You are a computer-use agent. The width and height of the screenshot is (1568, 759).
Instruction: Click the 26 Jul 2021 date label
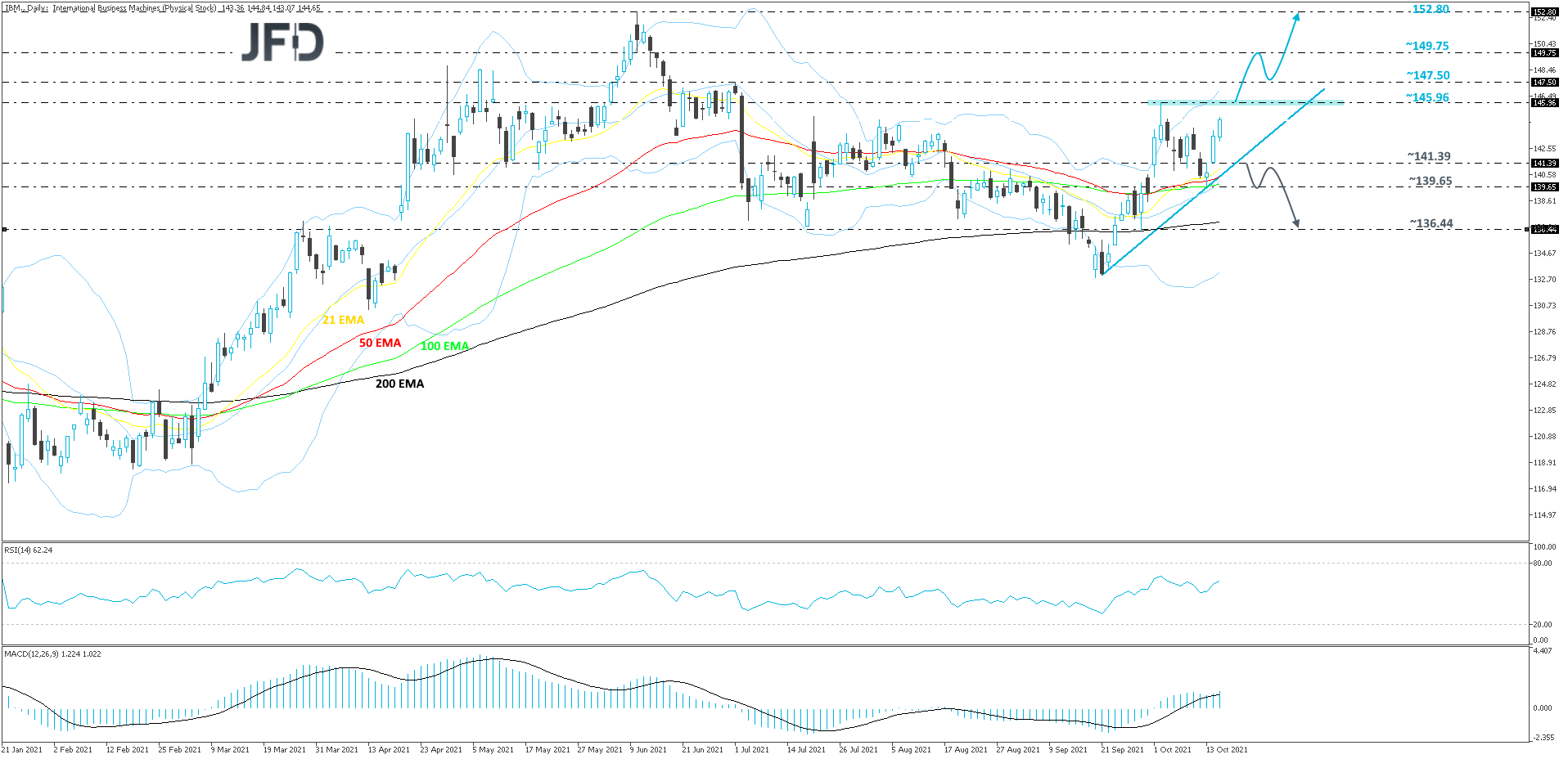(x=858, y=750)
